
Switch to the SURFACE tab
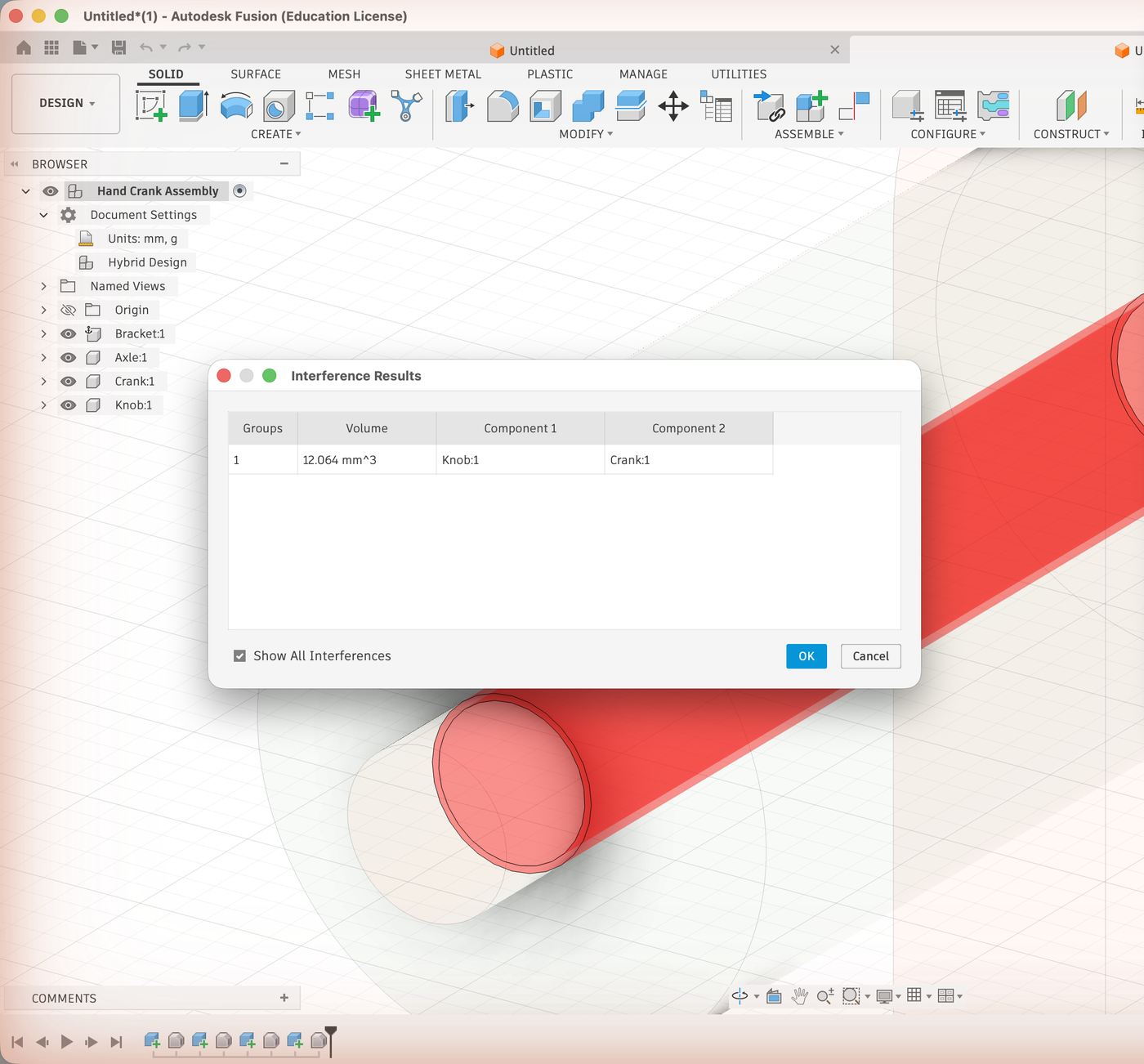[x=256, y=74]
